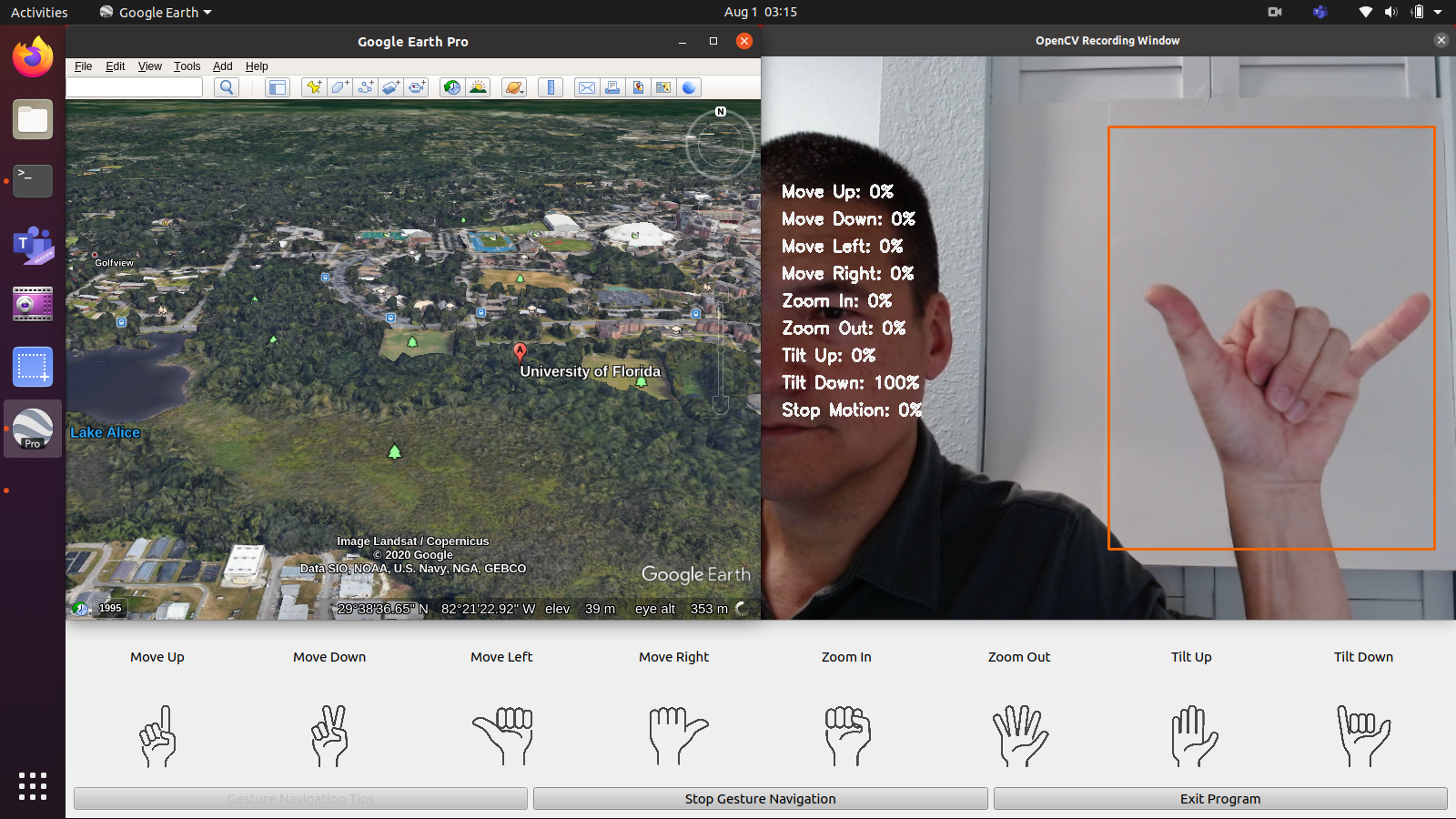Viewport: 1456px width, 819px height.
Task: Click the Google Earth Pro dock icon
Action: [33, 429]
